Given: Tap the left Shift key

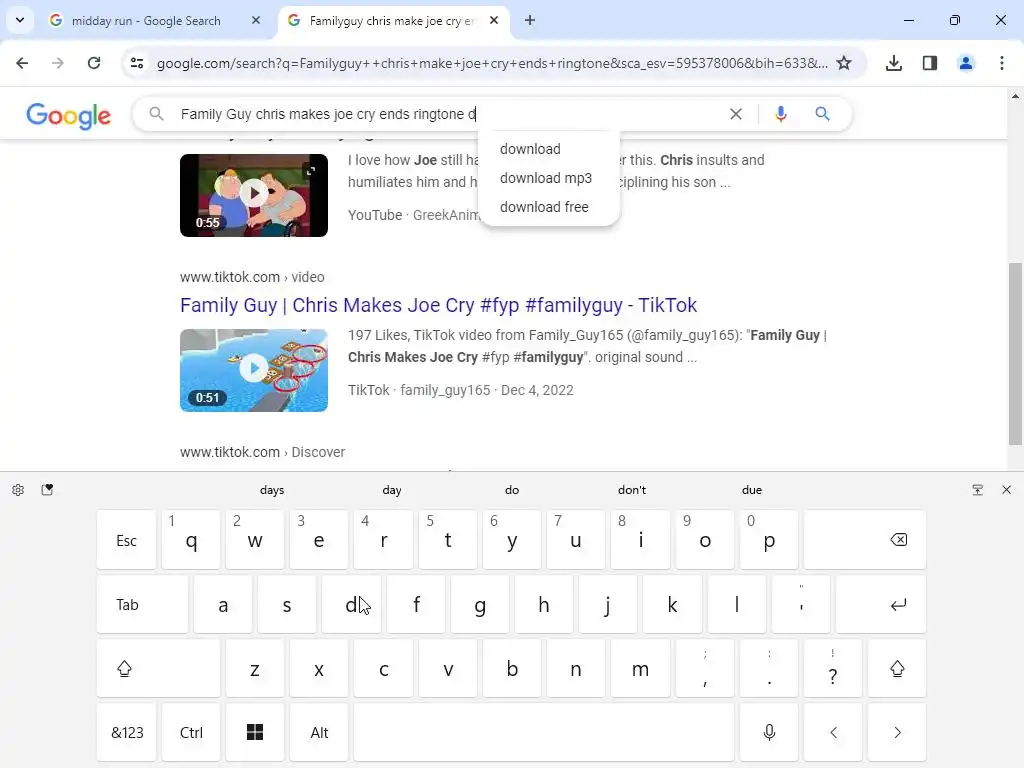Looking at the screenshot, I should 159,668.
